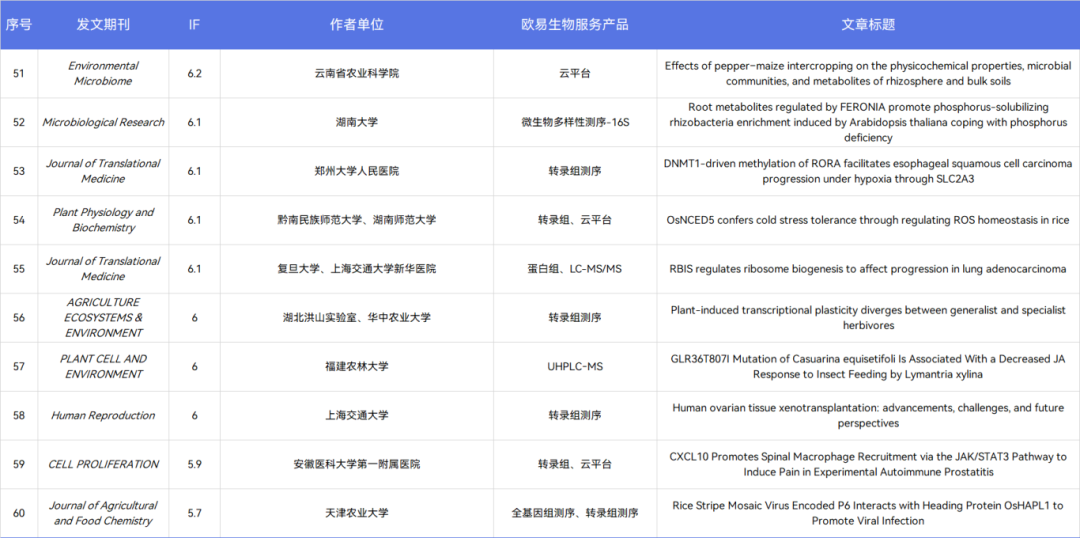This screenshot has height=538, width=1080.
Task: Click 福建农林大学 cell
Action: (x=357, y=366)
